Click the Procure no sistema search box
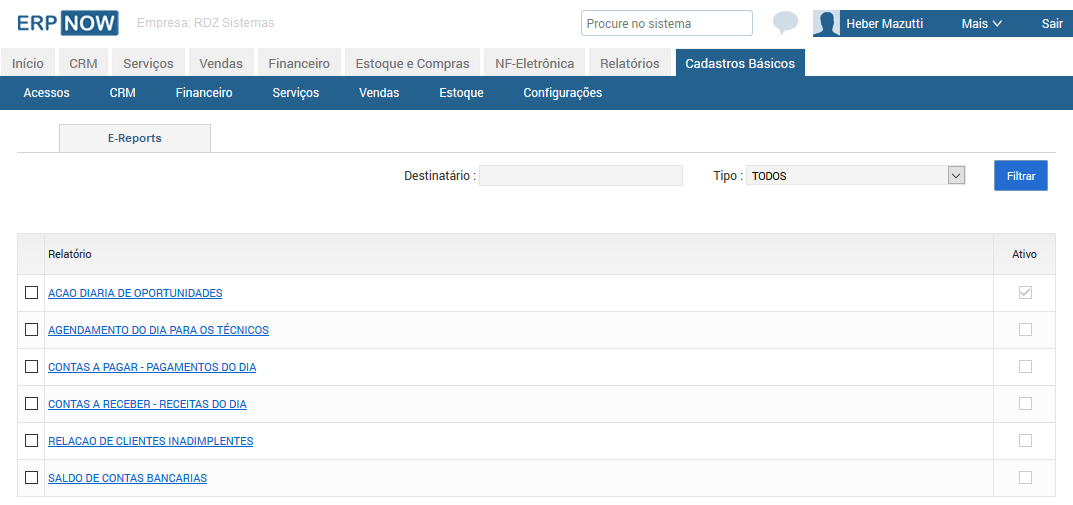This screenshot has height=505, width=1073. click(x=667, y=23)
